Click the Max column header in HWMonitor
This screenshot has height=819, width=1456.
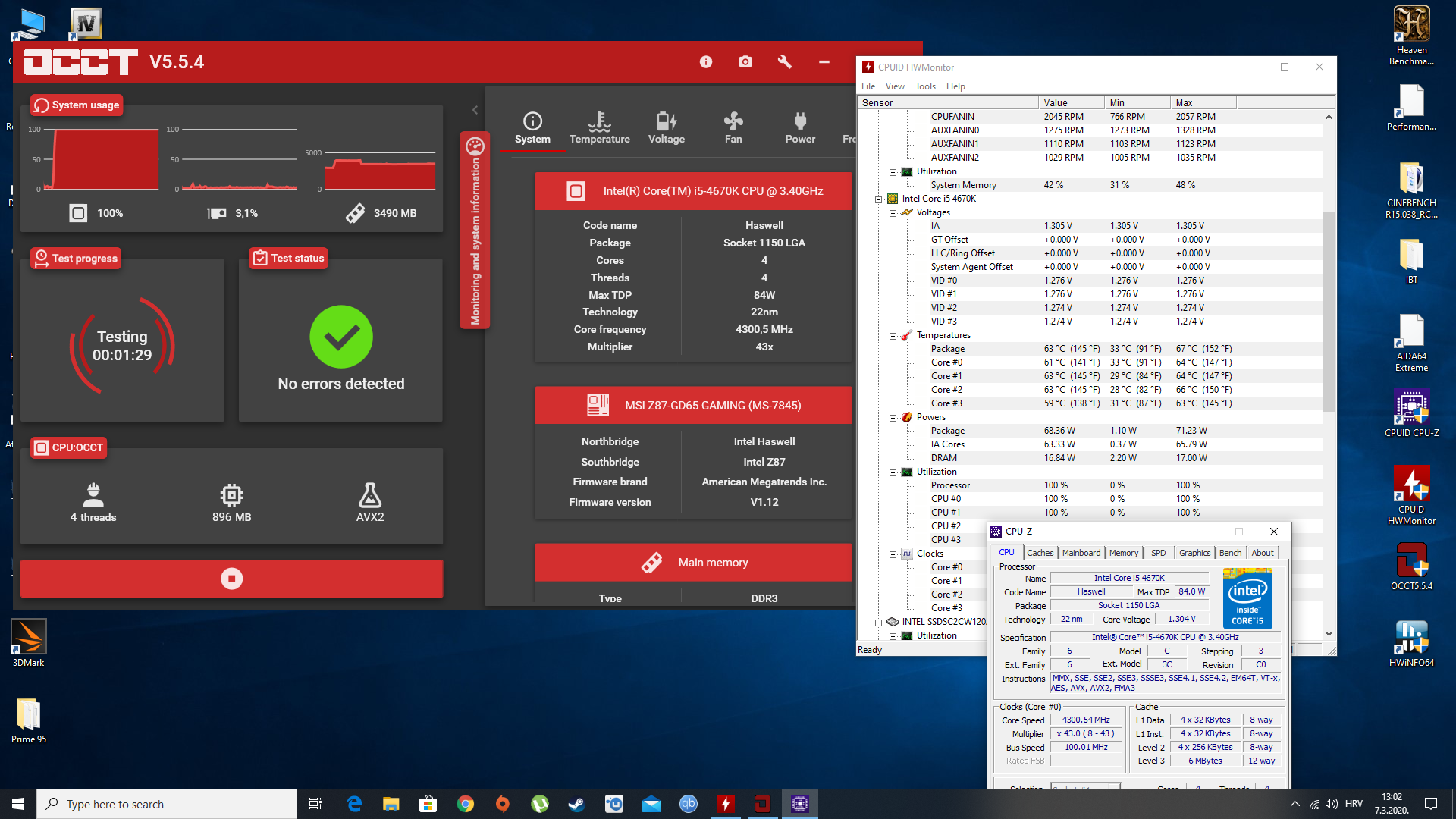pos(1203,102)
